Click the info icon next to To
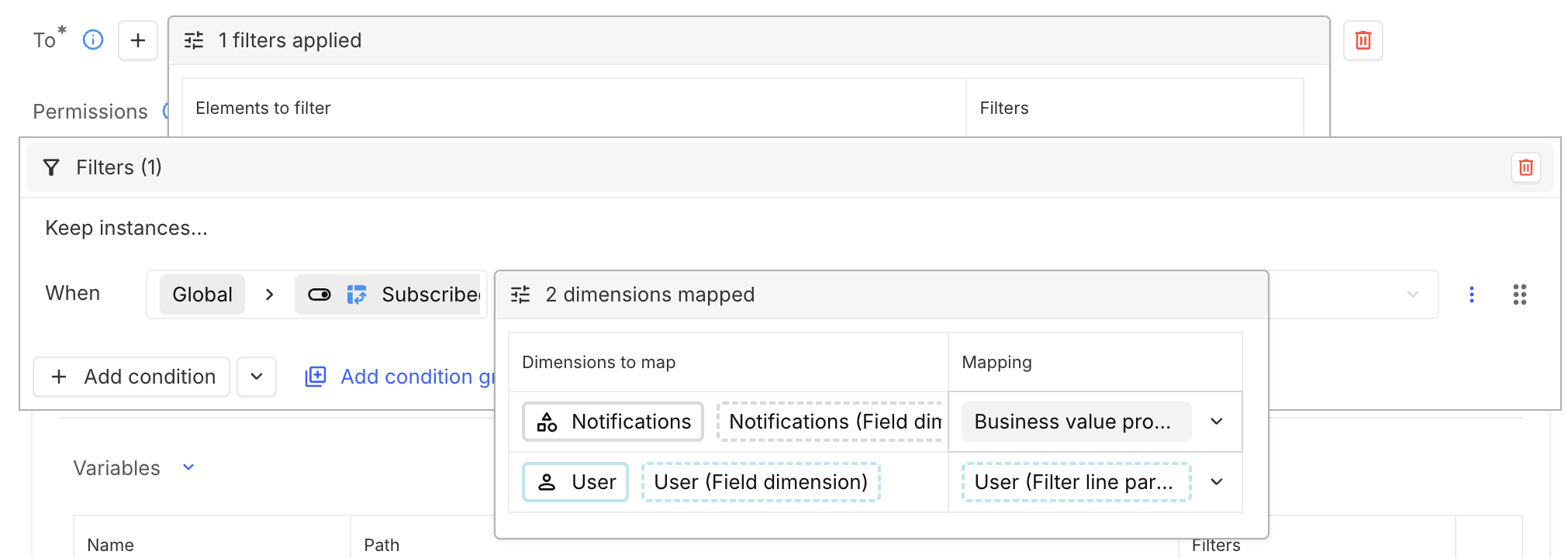Viewport: 1568px width, 558px height. [93, 40]
